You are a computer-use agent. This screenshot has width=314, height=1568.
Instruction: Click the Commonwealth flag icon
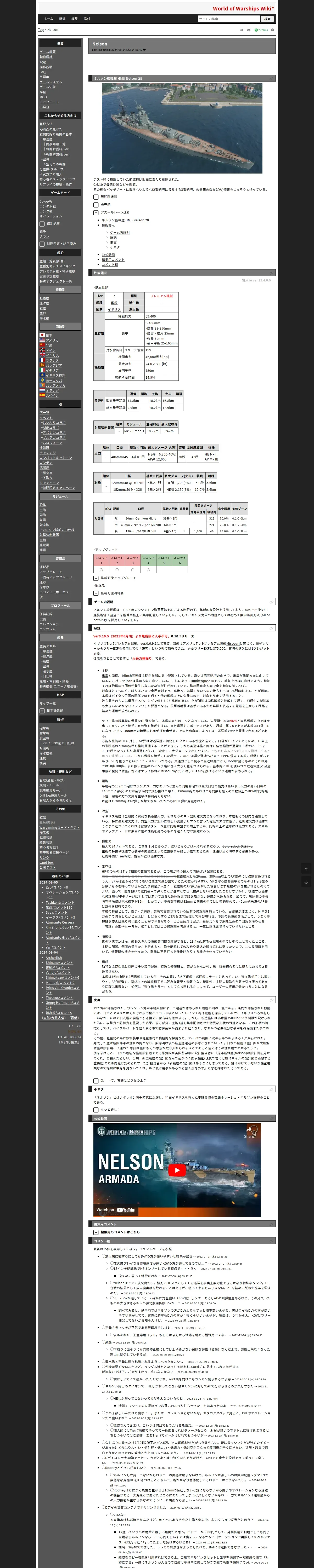(42, 376)
